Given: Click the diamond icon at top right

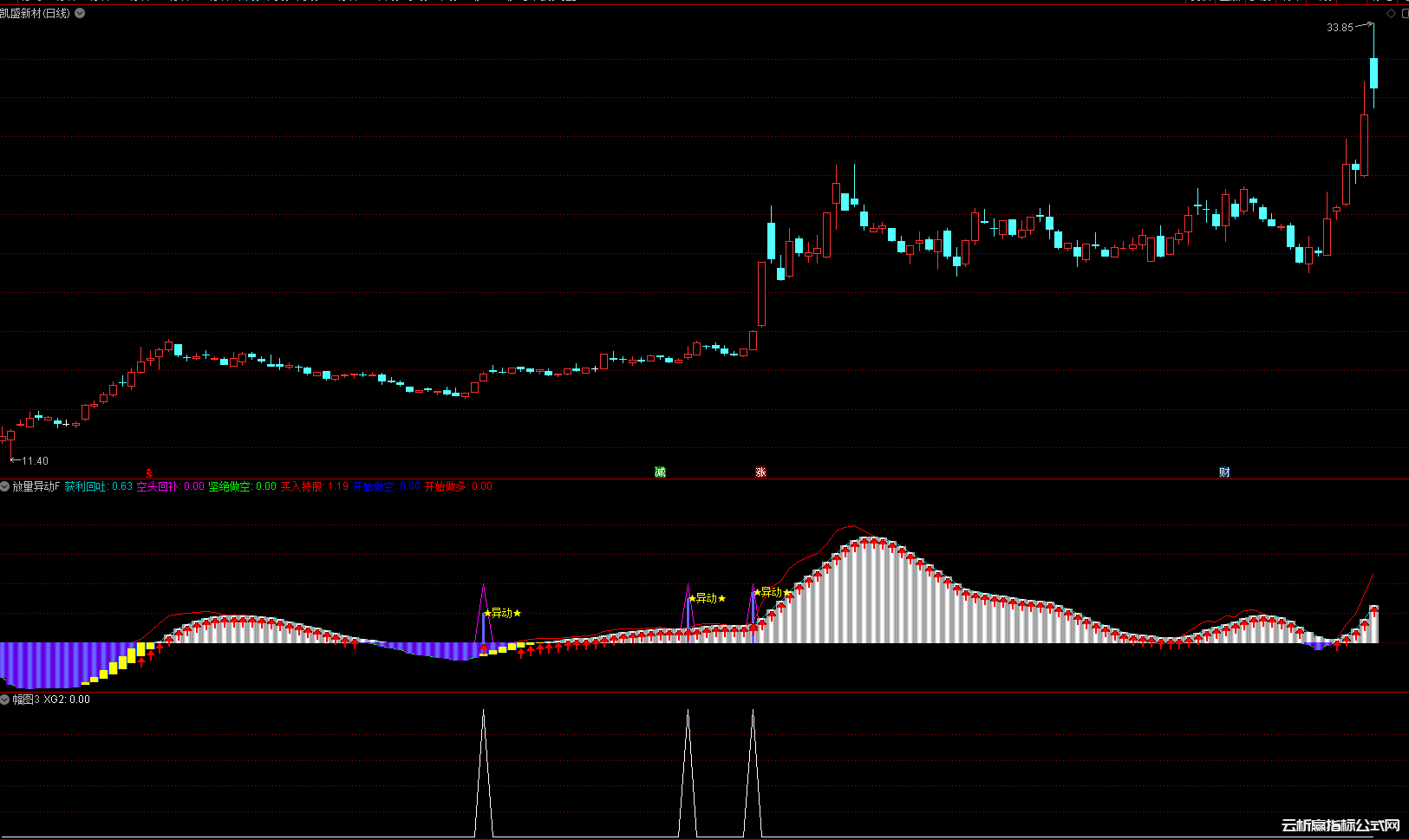Looking at the screenshot, I should [x=1392, y=14].
